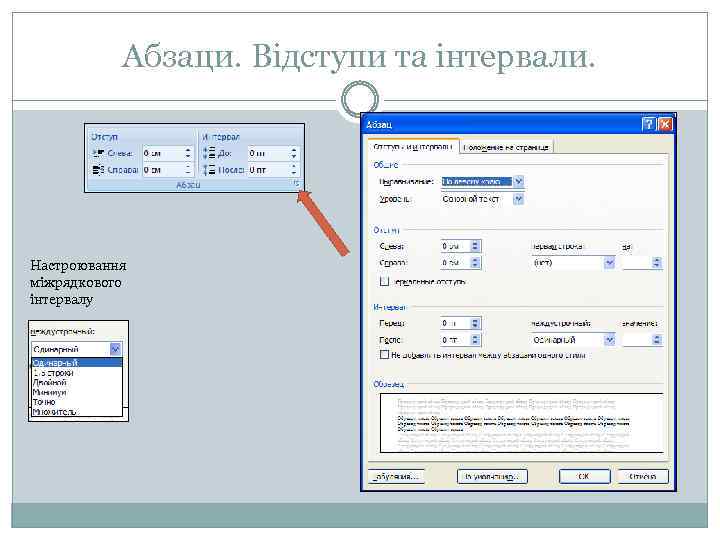
Task: Select the Минимум list option
Action: [77, 392]
